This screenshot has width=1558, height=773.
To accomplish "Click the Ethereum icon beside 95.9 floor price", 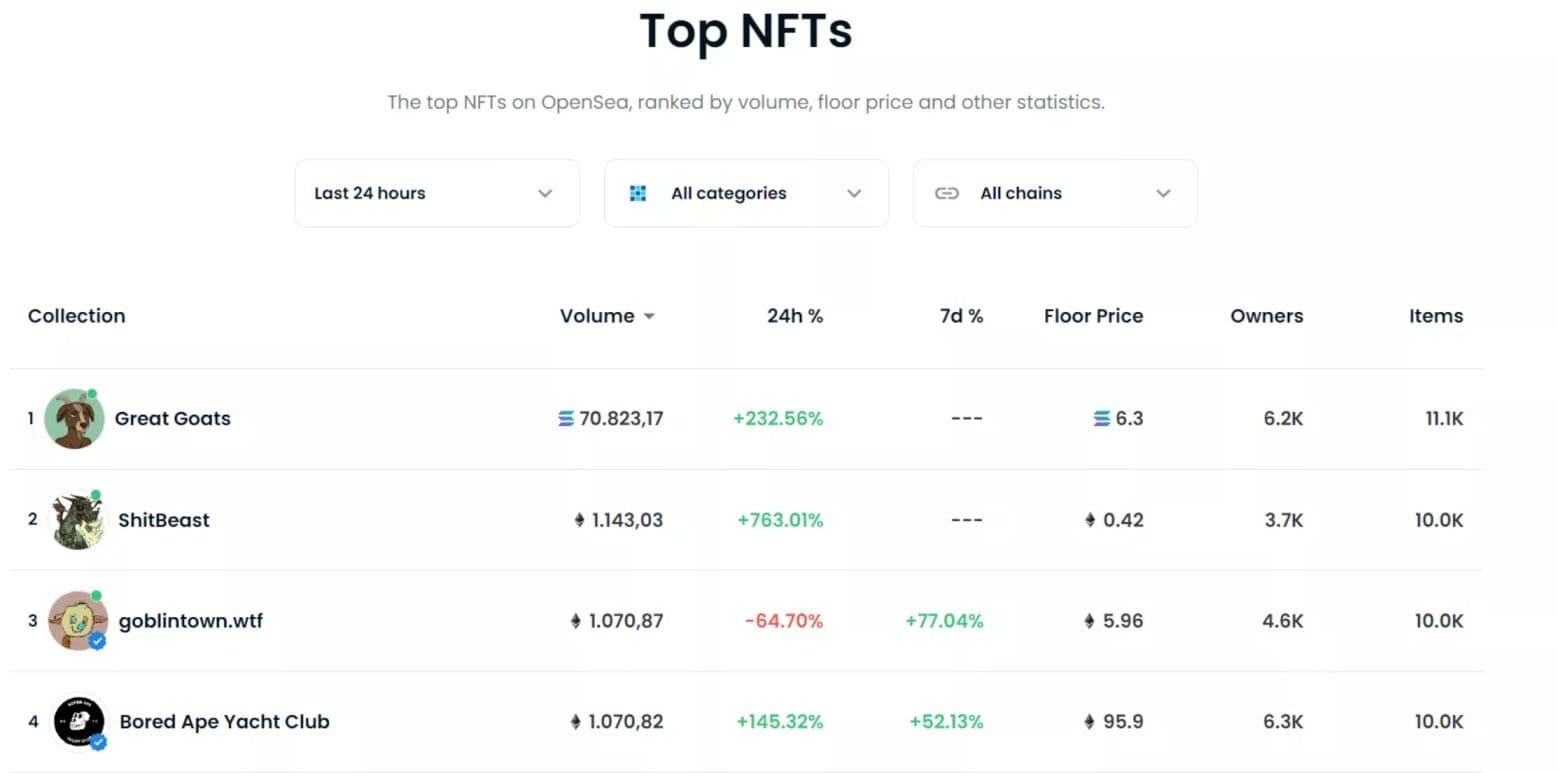I will click(x=1089, y=722).
